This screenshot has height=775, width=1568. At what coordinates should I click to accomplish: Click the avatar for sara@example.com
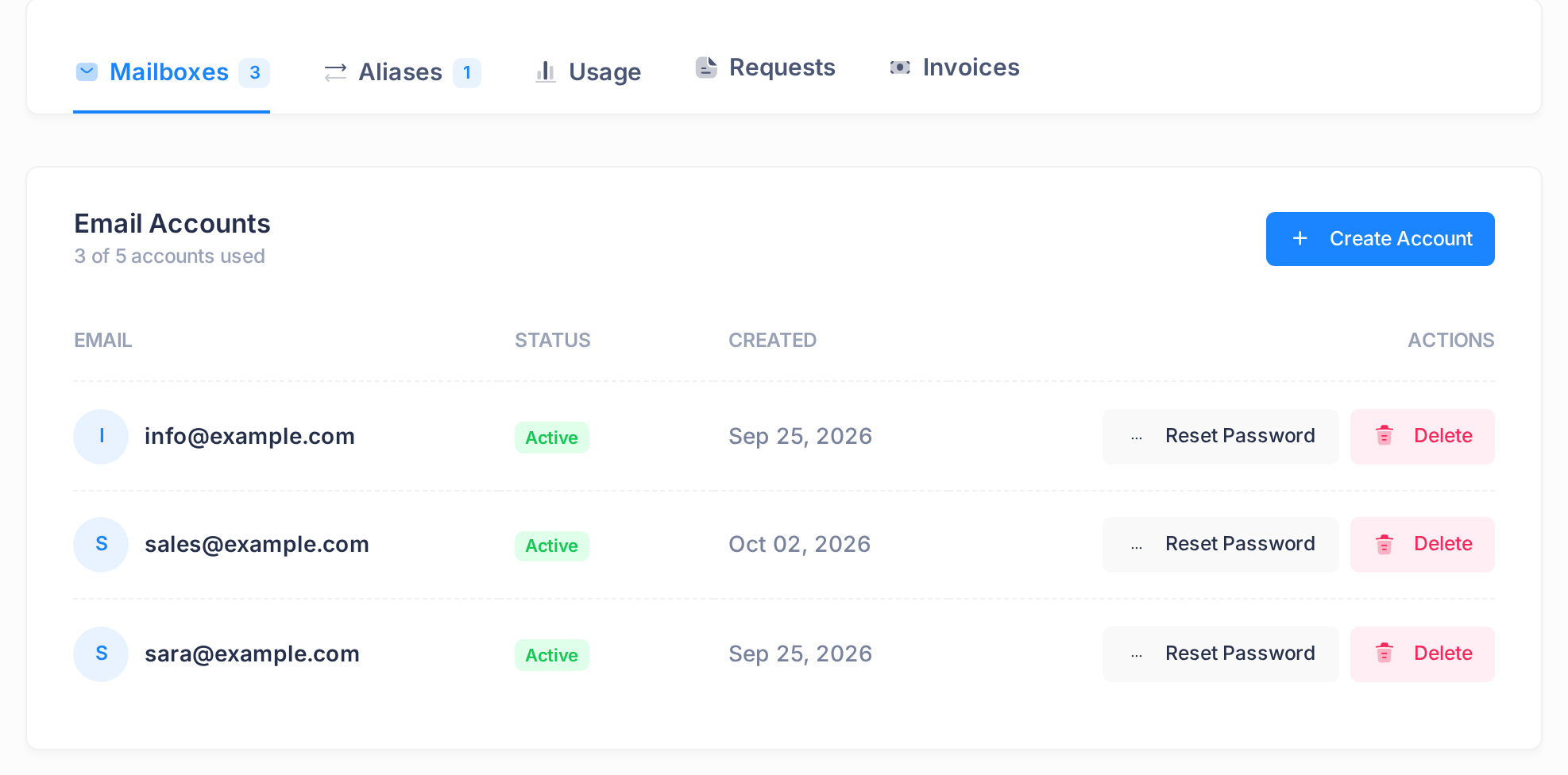101,654
